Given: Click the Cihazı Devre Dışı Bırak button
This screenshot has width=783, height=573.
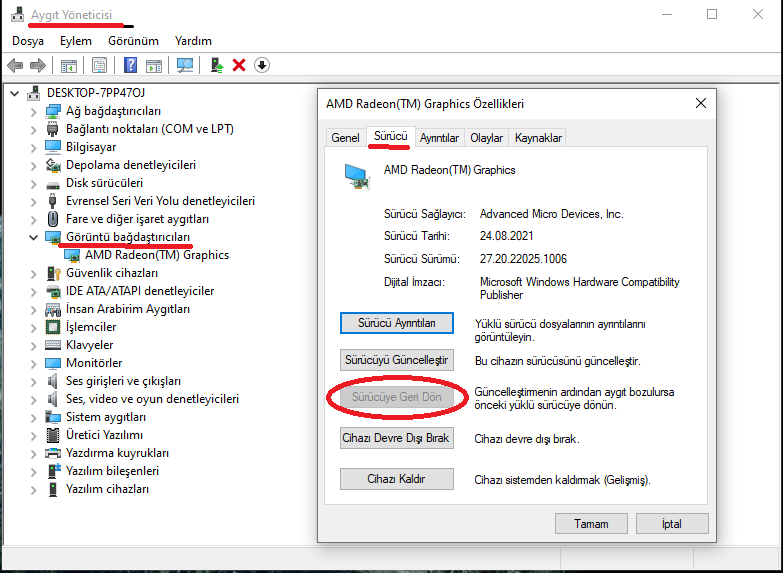Looking at the screenshot, I should 397,438.
